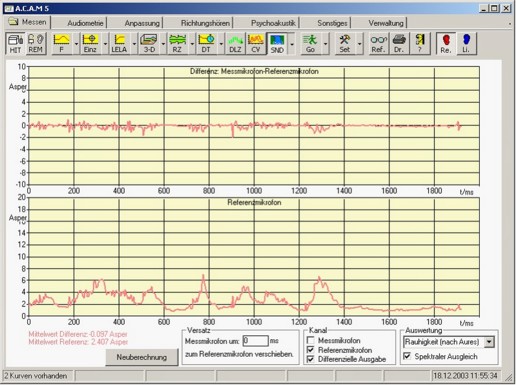
Task: Open the Psychoakustik tab
Action: (273, 23)
